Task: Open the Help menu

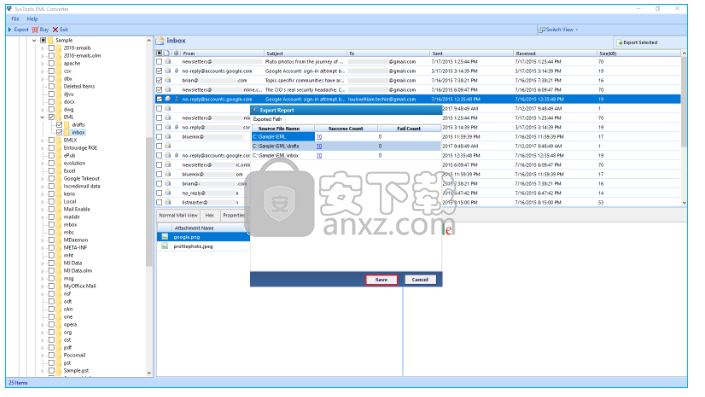Action: point(32,19)
